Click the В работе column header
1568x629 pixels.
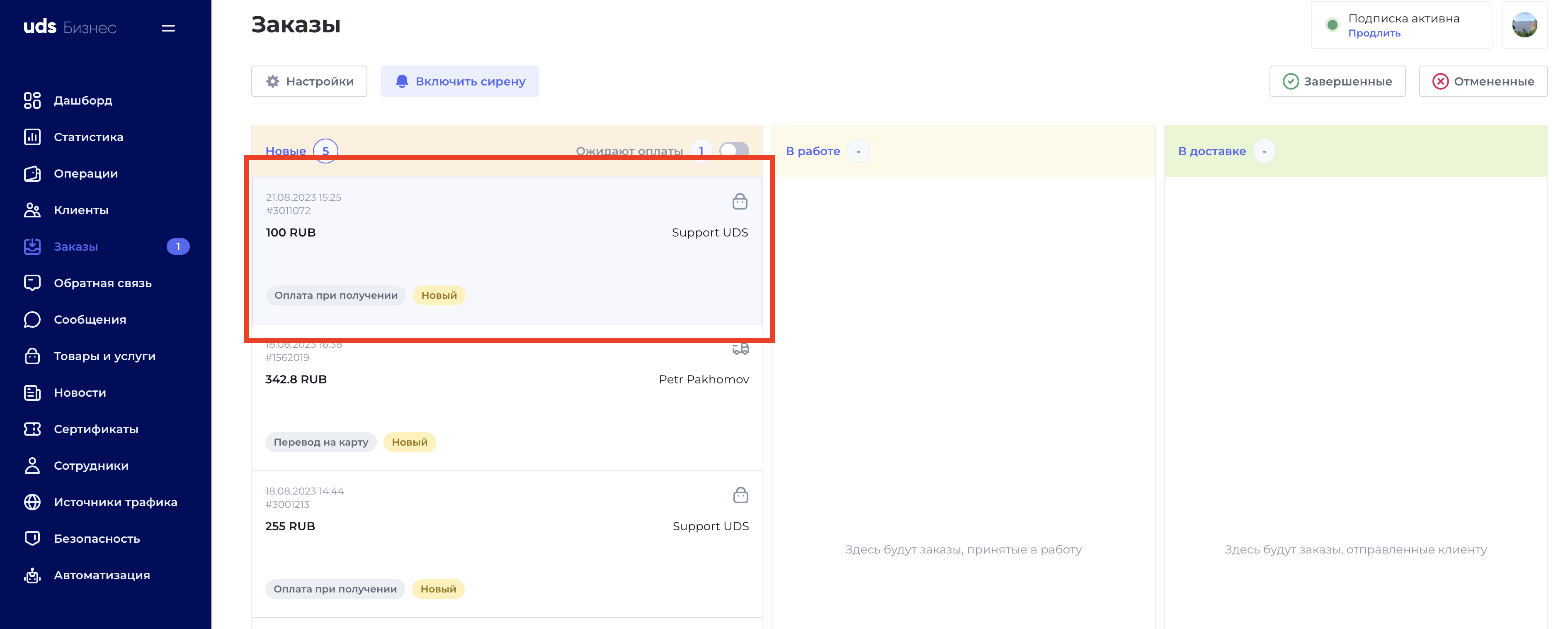[x=813, y=151]
